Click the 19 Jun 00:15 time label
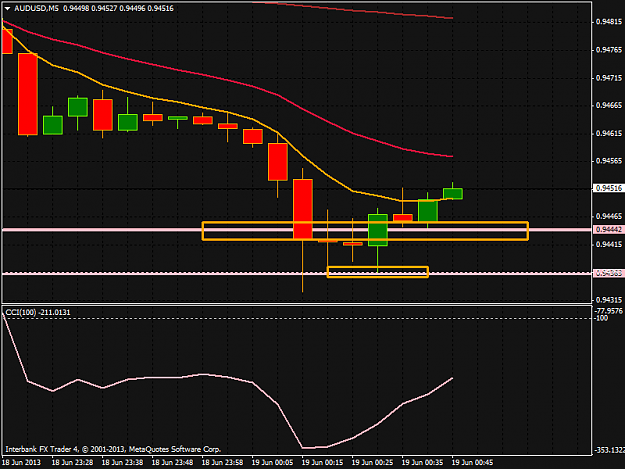This screenshot has height=469, width=625. (x=322, y=462)
